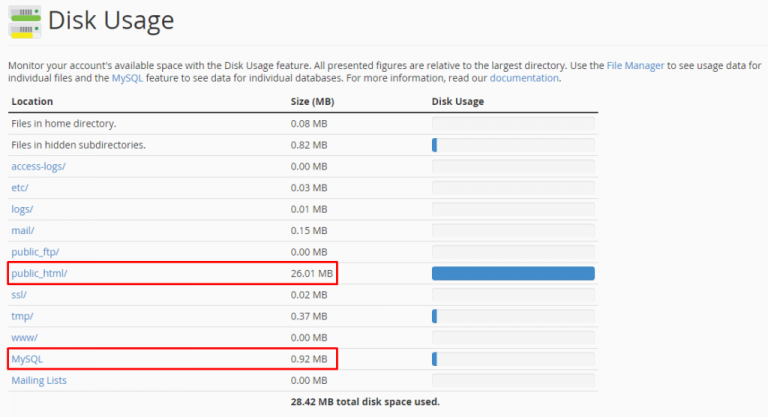The width and height of the screenshot is (768, 417).
Task: Click the MySQL row link in table
Action: (x=27, y=358)
